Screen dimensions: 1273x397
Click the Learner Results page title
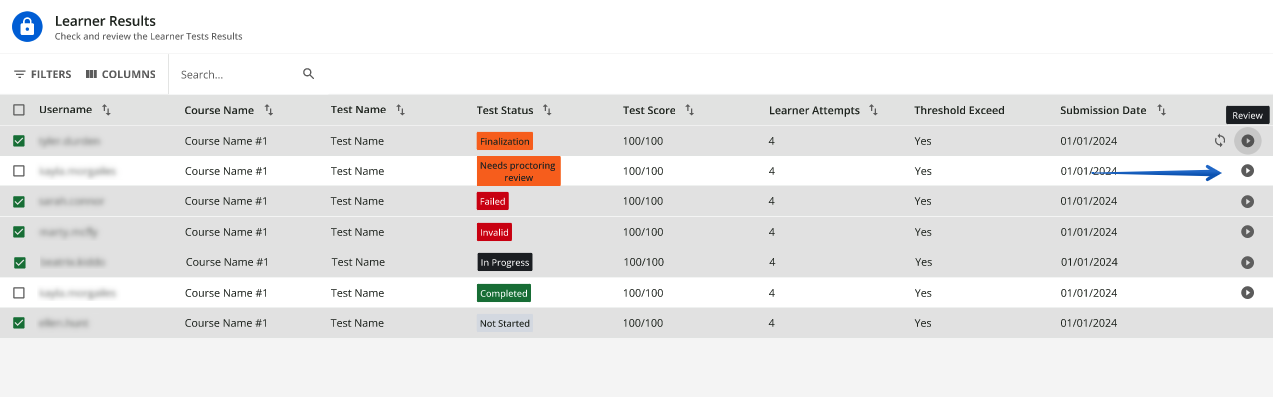(105, 20)
